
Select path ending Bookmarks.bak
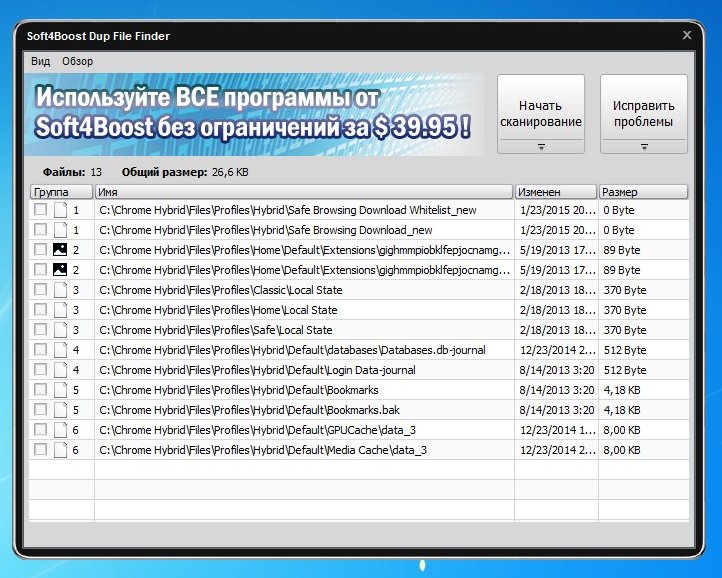coord(250,410)
